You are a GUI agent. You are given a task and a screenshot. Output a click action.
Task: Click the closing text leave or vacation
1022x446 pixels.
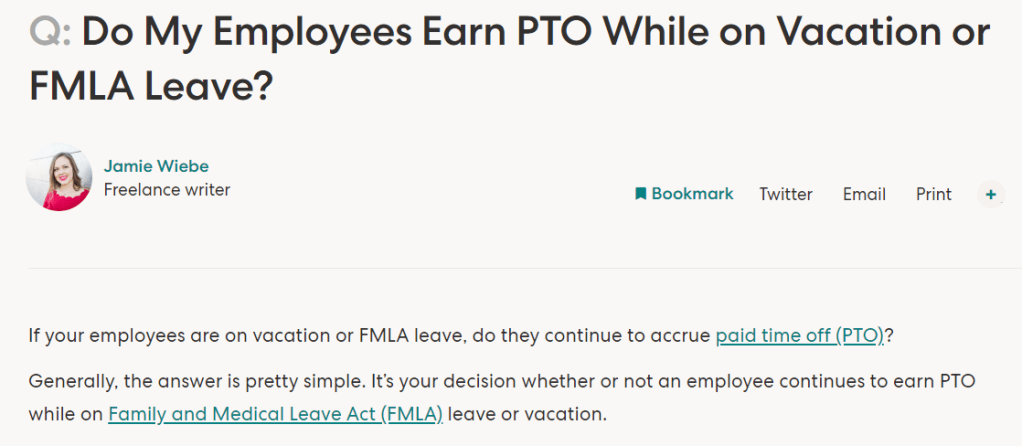(x=527, y=412)
